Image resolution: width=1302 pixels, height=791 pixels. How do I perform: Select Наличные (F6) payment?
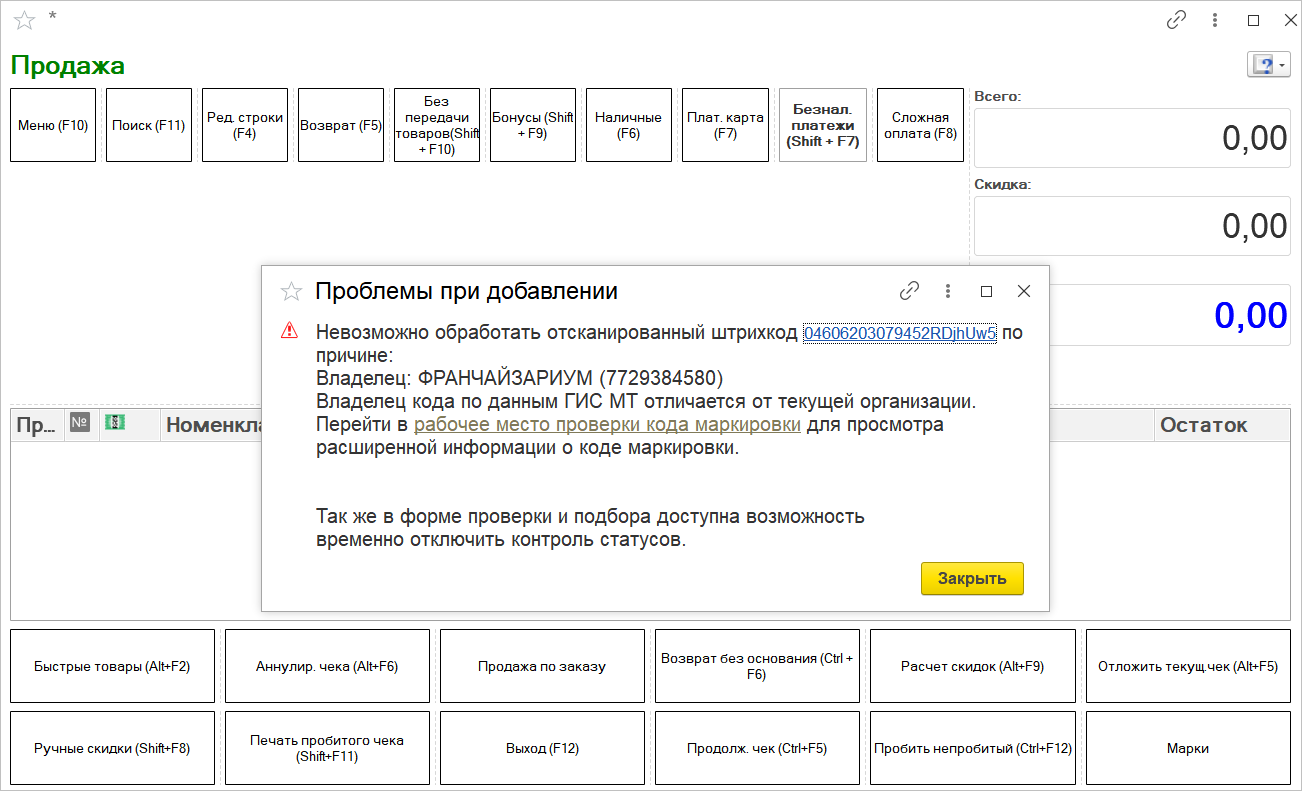pos(628,125)
